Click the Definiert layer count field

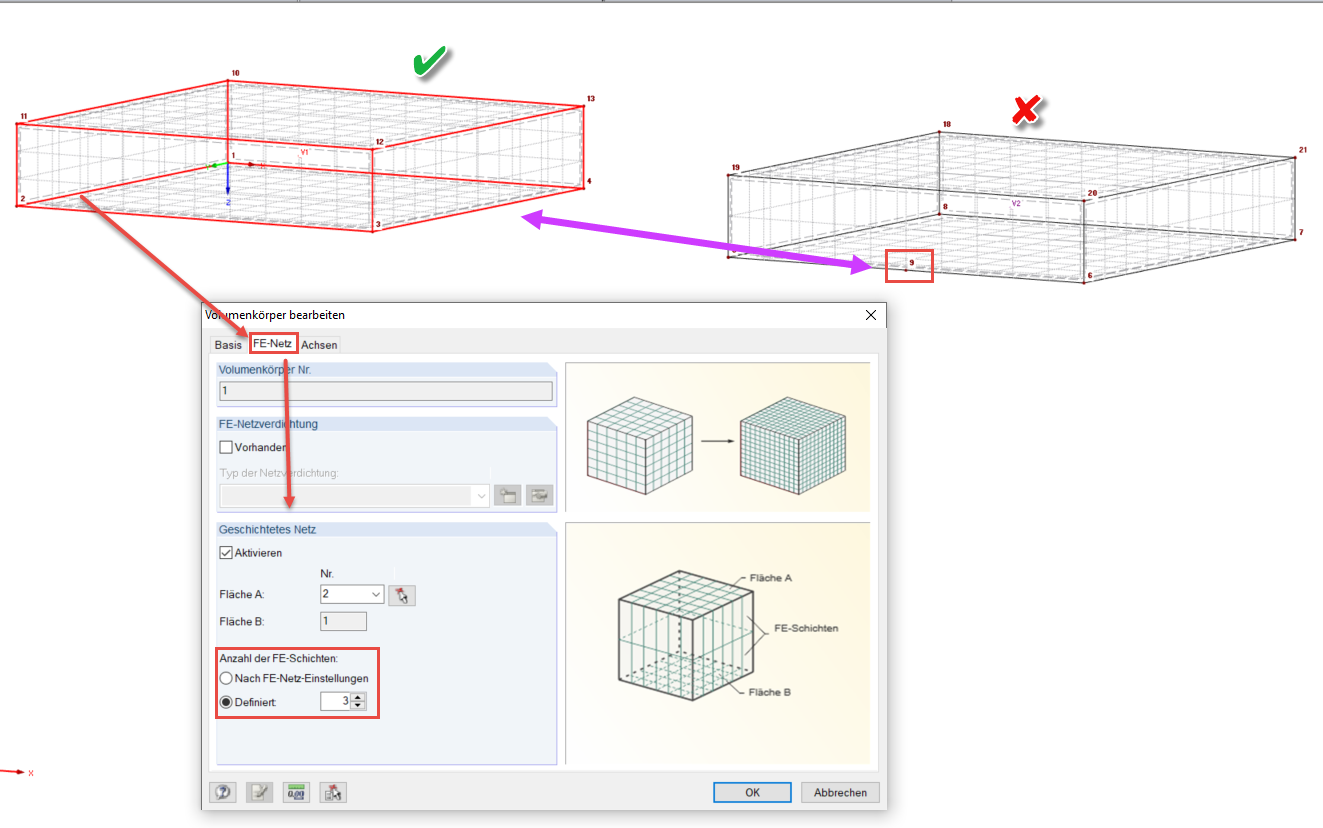pyautogui.click(x=336, y=702)
